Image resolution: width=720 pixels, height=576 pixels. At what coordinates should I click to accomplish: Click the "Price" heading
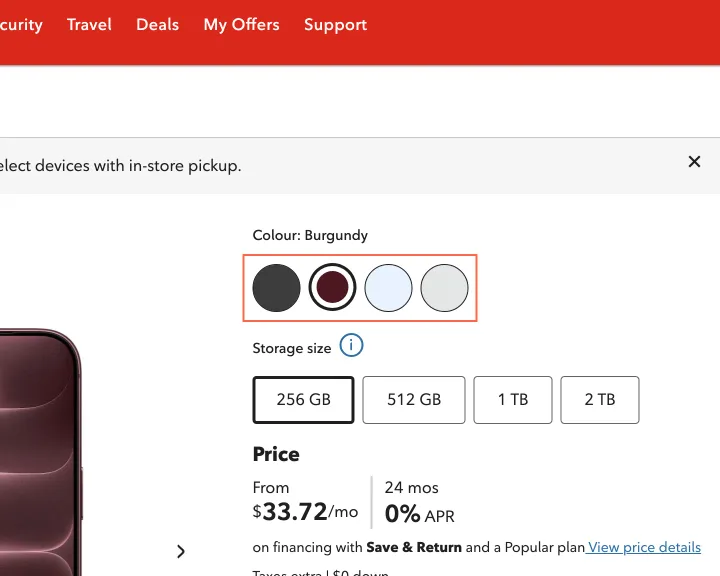point(276,454)
